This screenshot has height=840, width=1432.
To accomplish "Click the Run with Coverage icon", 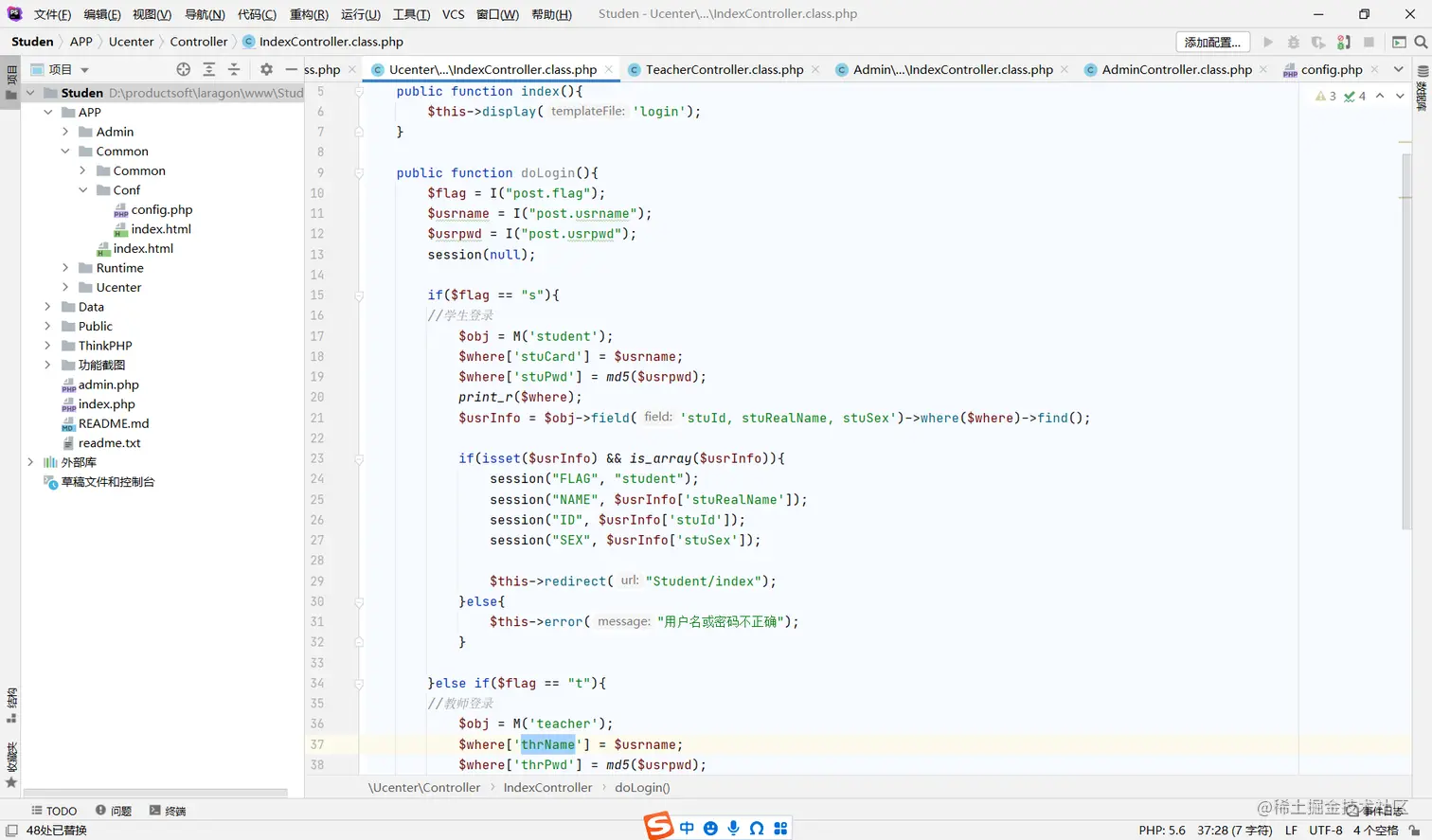I will (1318, 43).
